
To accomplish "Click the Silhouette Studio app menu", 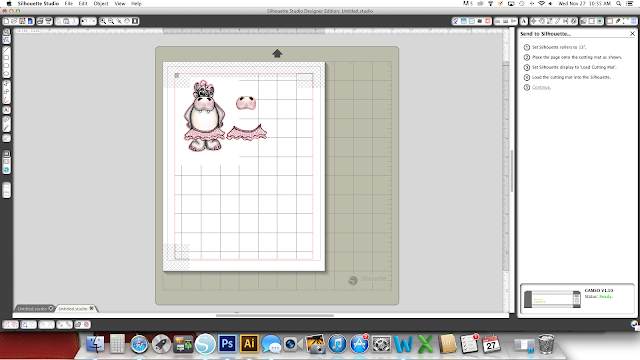I will coord(38,3).
